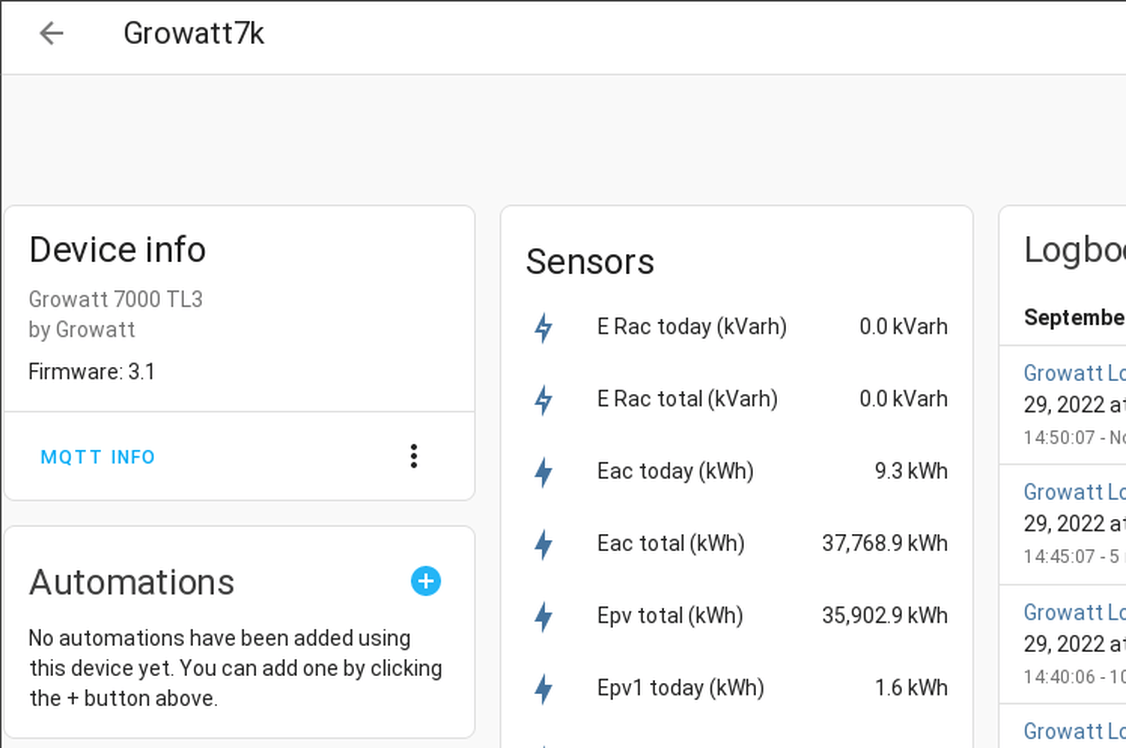Click the Epv total lightning icon
Screen dimensions: 1126x748
[x=544, y=616]
